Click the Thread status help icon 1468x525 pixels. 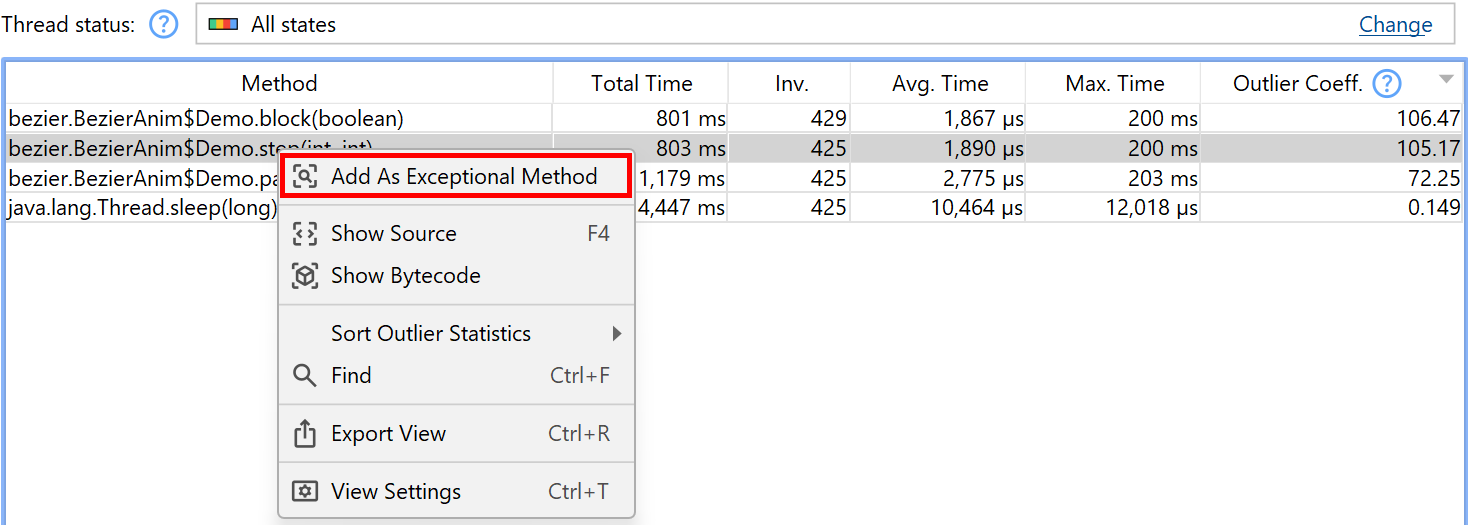[x=163, y=25]
